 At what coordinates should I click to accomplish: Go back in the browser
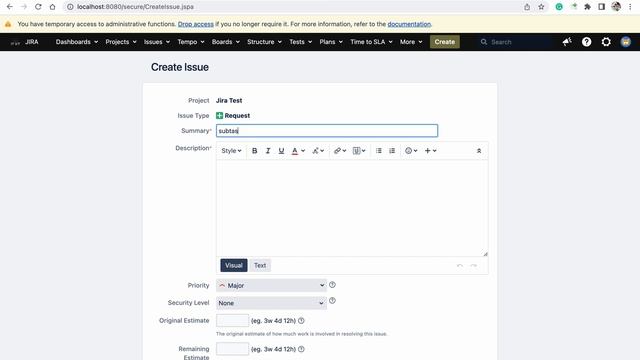tap(10, 7)
